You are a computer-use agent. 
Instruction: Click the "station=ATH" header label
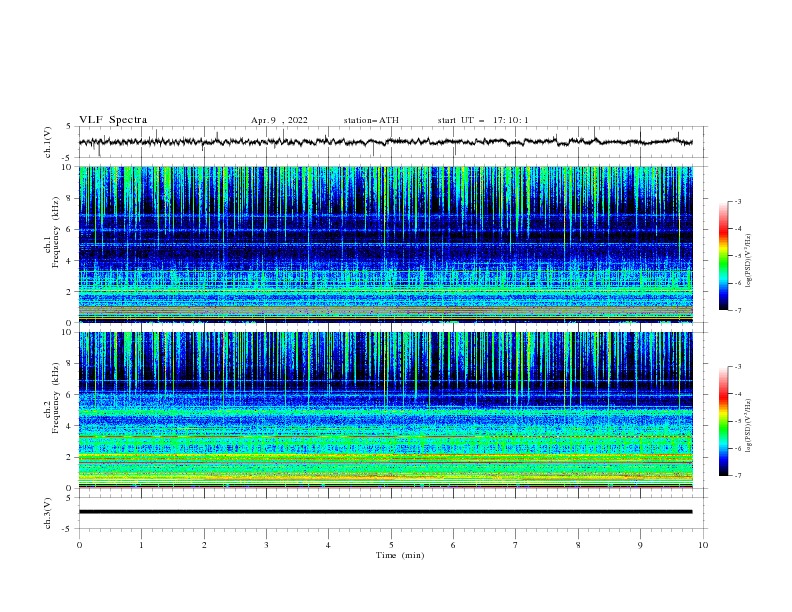pos(371,120)
